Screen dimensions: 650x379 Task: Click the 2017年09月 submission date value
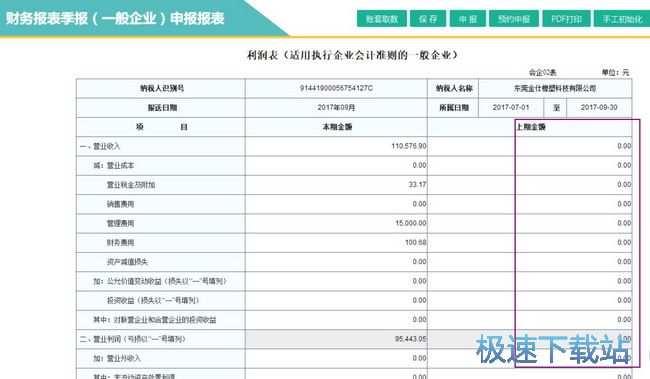pos(336,107)
